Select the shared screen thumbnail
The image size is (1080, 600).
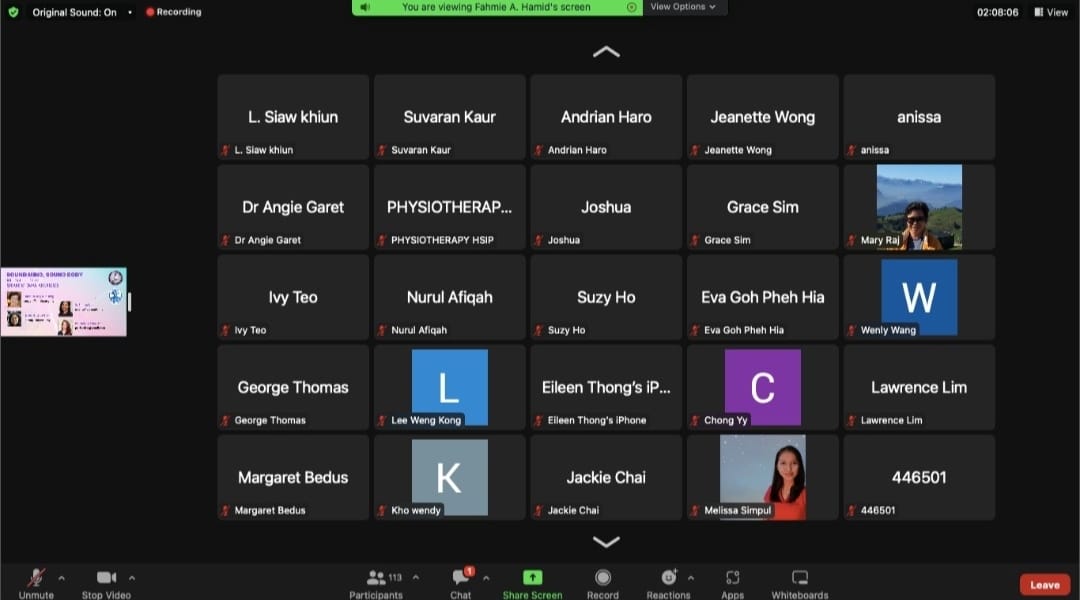tap(64, 302)
